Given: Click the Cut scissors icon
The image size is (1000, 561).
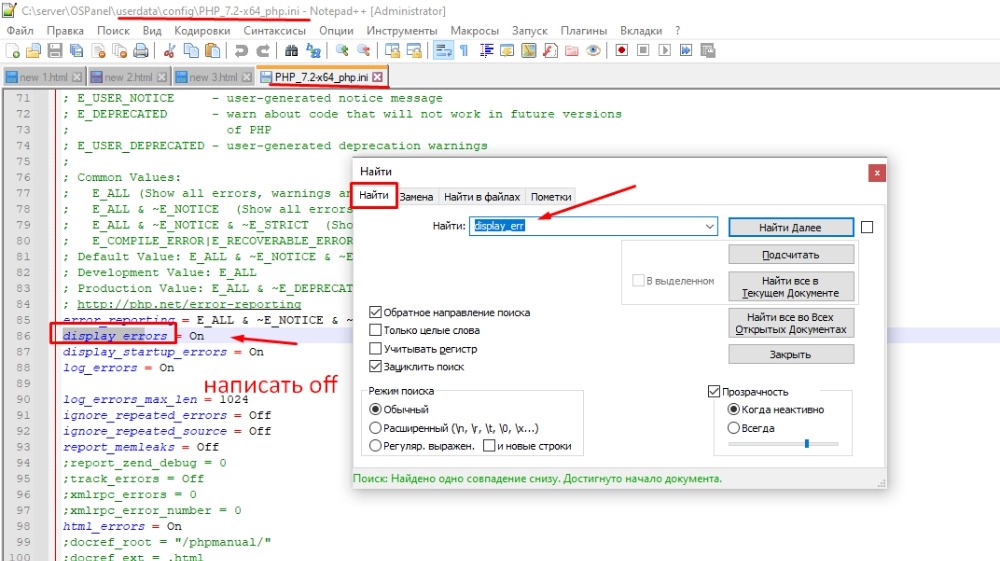Looking at the screenshot, I should [x=170, y=50].
